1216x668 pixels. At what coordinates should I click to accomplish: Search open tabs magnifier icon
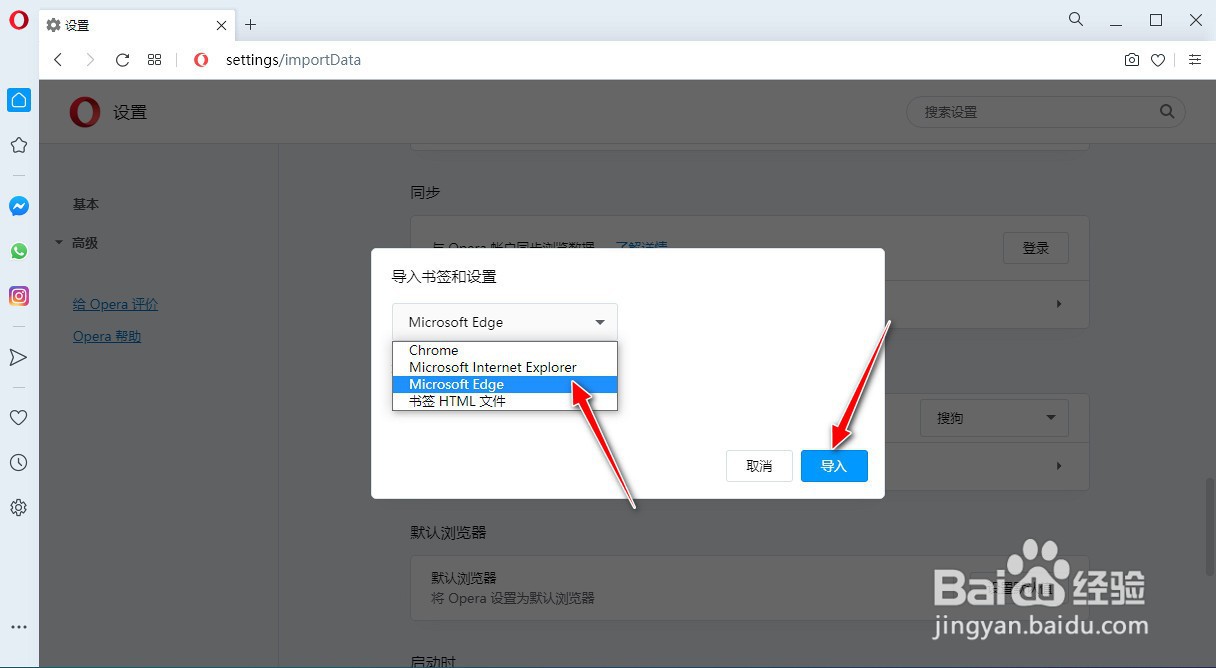(x=1076, y=19)
